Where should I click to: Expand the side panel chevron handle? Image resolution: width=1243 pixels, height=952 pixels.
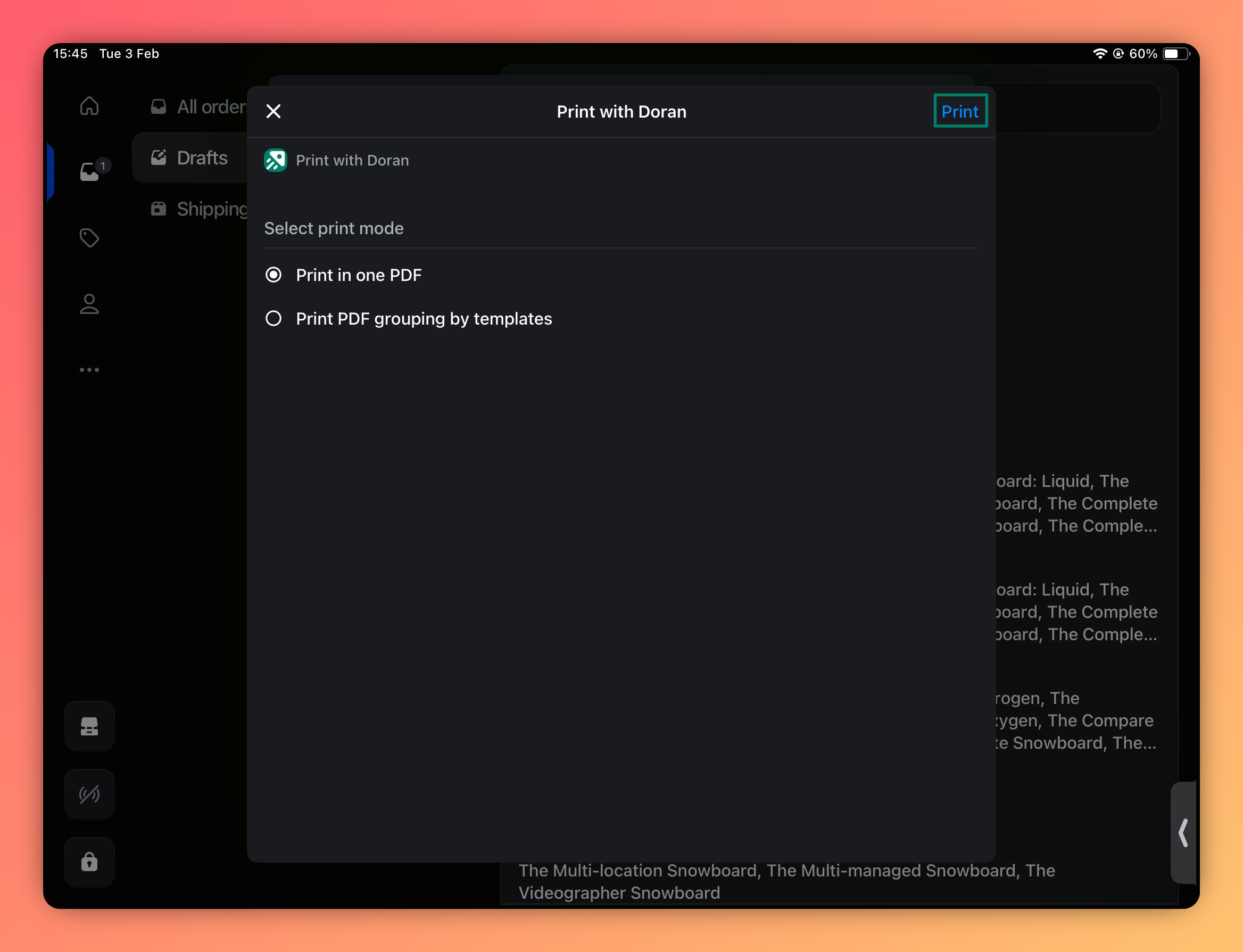pyautogui.click(x=1183, y=833)
